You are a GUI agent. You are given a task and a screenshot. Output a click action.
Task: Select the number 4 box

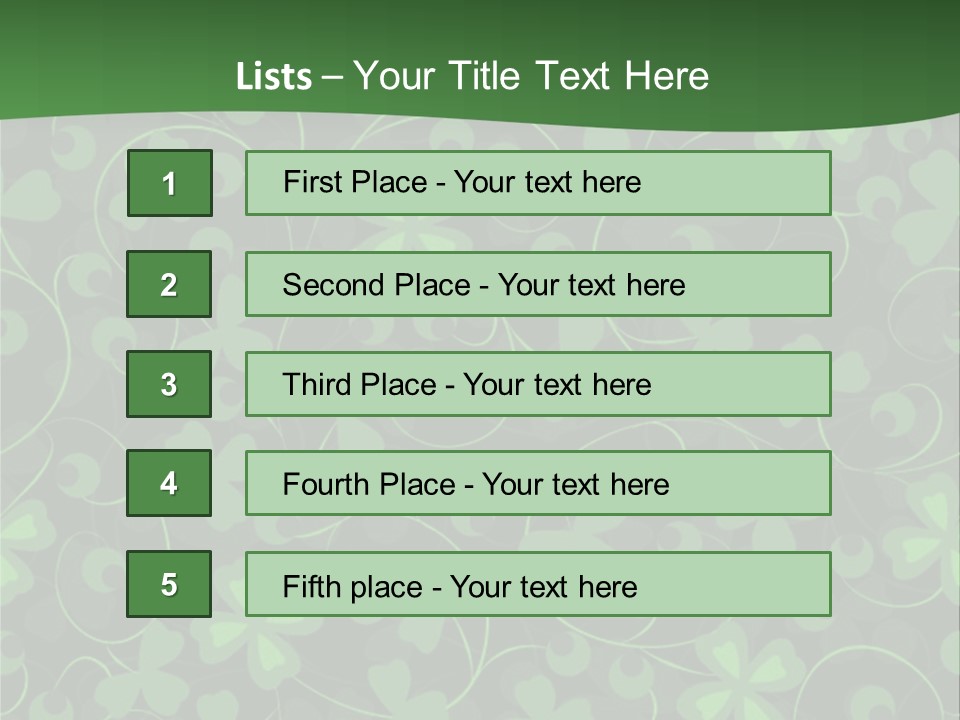tap(169, 483)
